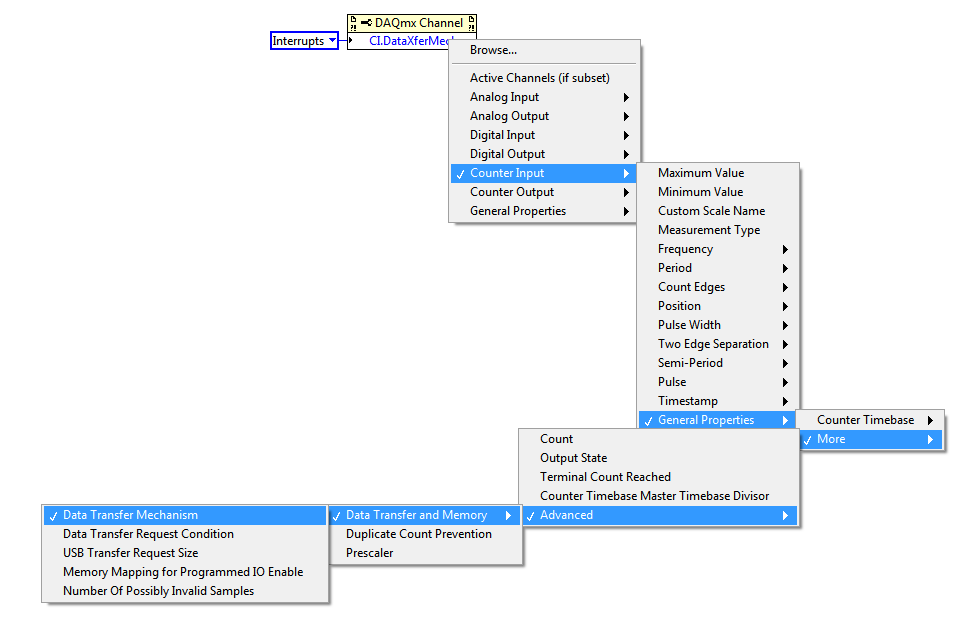Open the Pulse submenu
Image resolution: width=978 pixels, height=622 pixels.
pyautogui.click(x=718, y=382)
